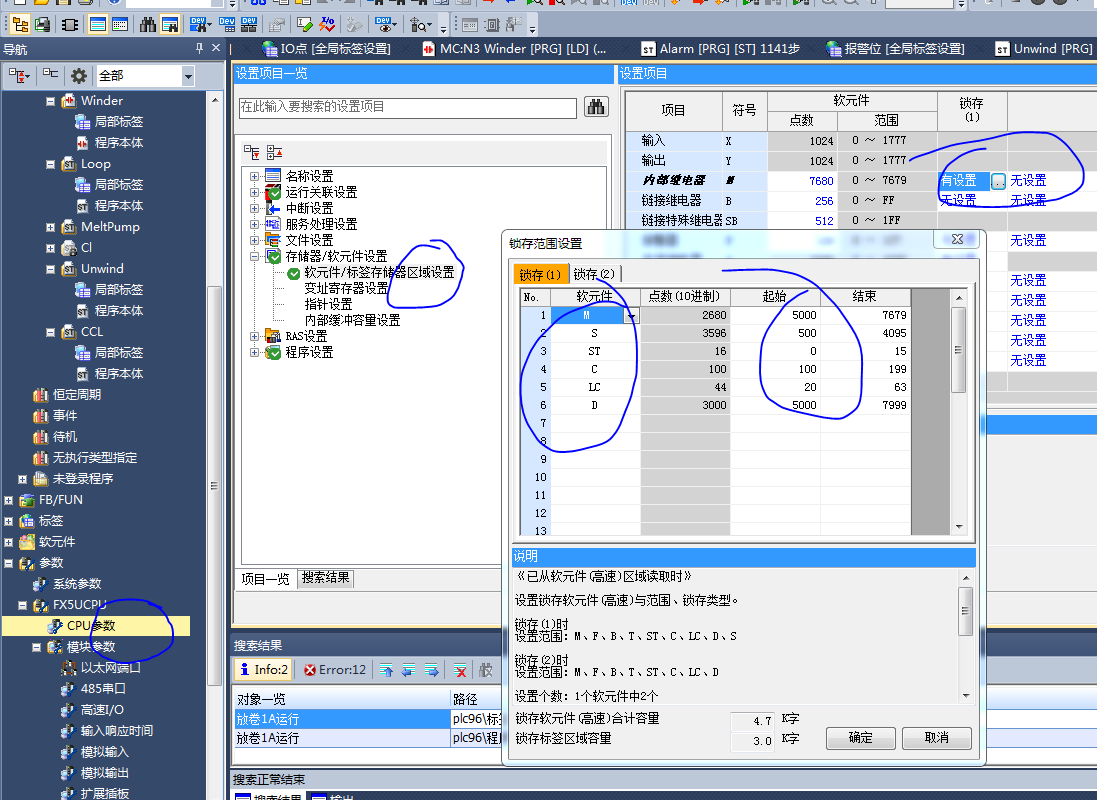Toggle the Info:2 filter button
Screen dimensions: 1097x800
point(263,670)
